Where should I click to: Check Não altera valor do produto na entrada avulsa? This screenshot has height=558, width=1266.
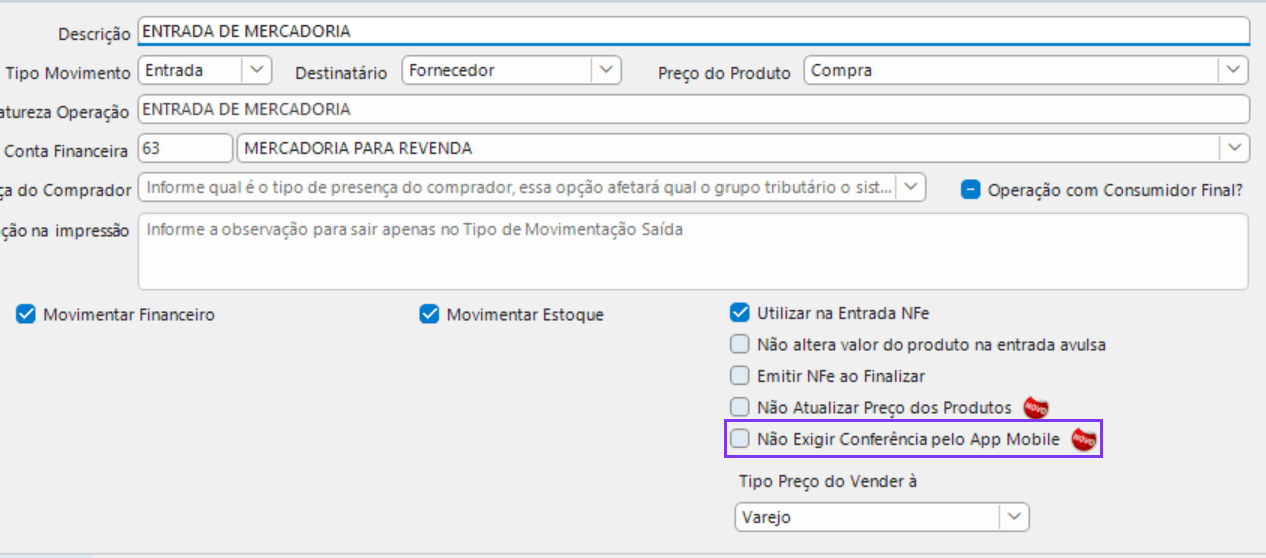(x=739, y=344)
